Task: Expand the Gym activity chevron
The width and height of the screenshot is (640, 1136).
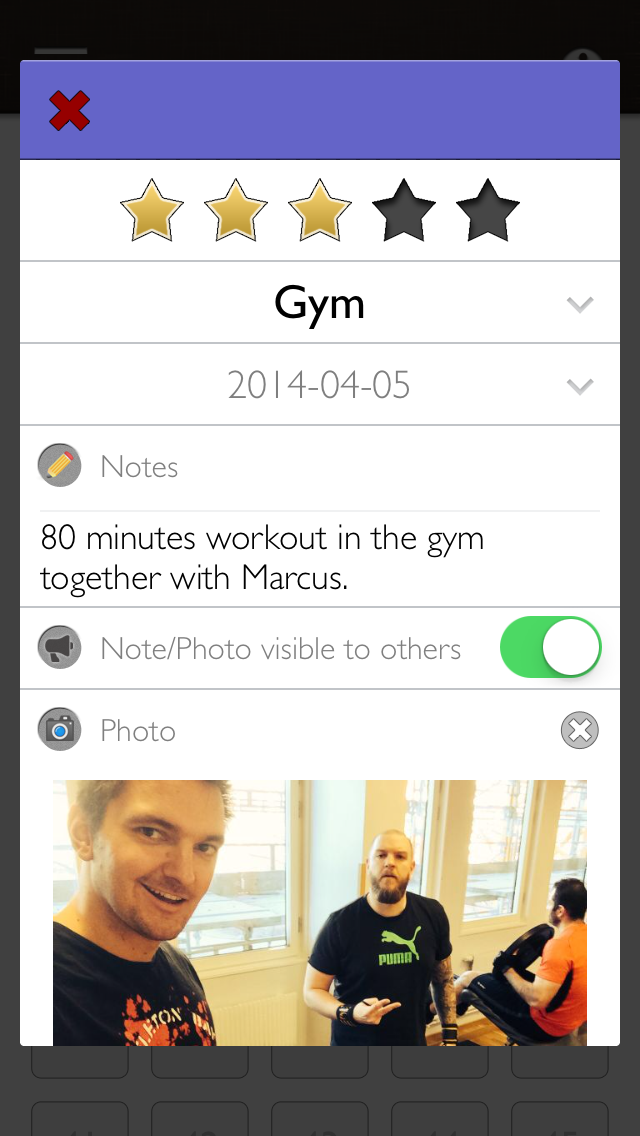Action: click(581, 304)
